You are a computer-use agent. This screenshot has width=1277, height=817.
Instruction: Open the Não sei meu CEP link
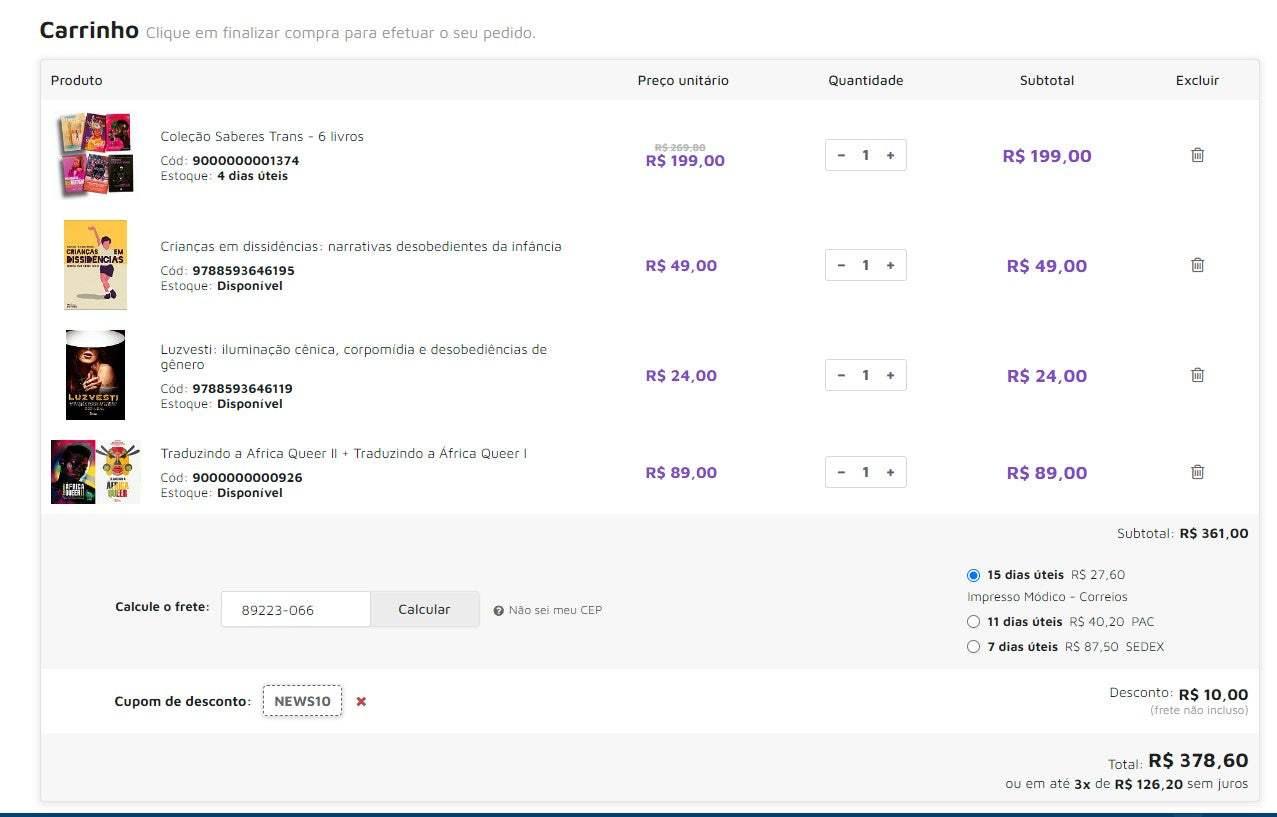555,611
